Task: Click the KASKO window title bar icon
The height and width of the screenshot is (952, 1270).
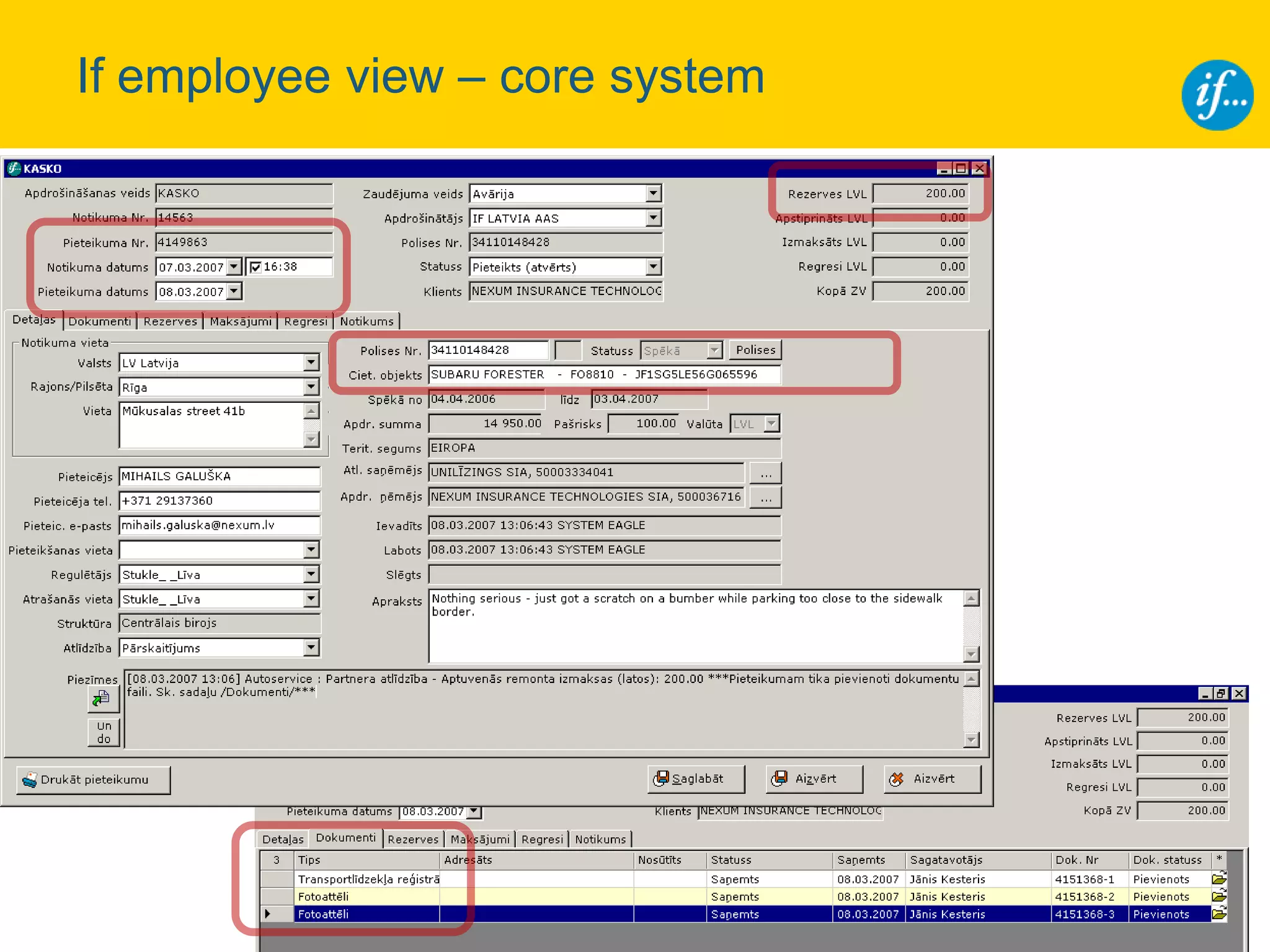Action: (x=14, y=168)
